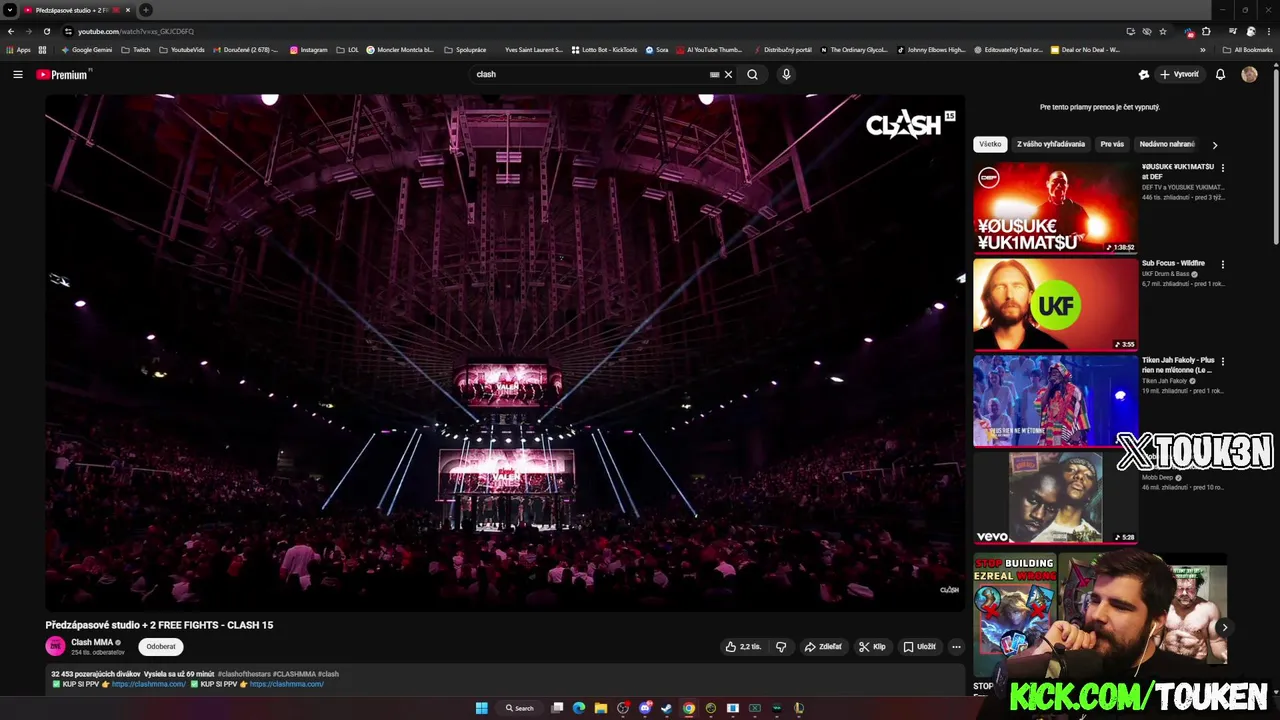
Task: Select the Pre vás chip
Action: [1112, 144]
